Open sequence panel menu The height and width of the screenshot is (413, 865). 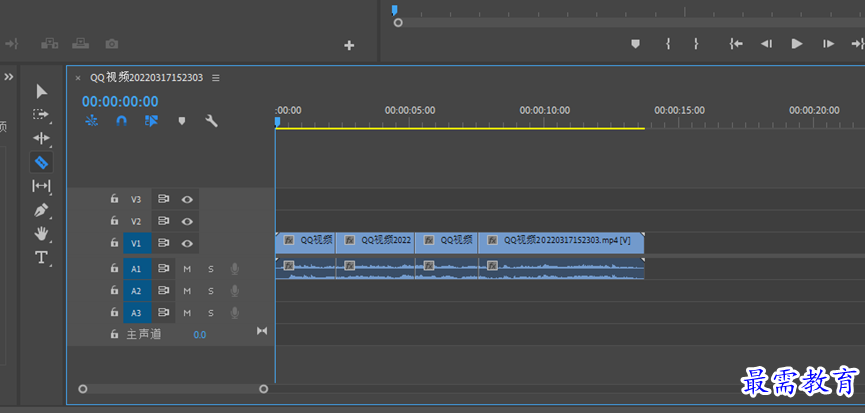216,78
